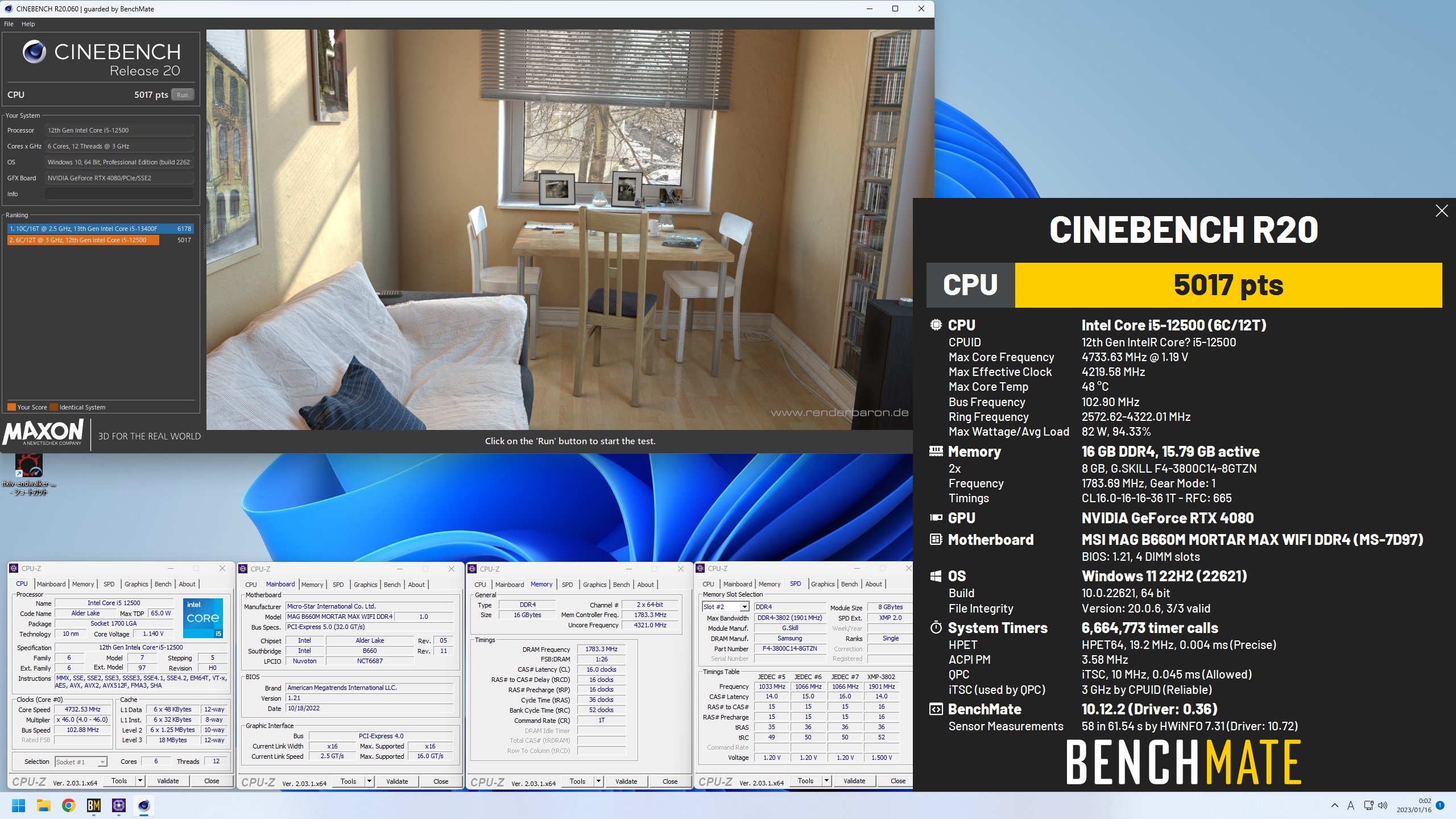Image resolution: width=1456 pixels, height=819 pixels.
Task: Open the notification count badge in tray
Action: 1440,805
